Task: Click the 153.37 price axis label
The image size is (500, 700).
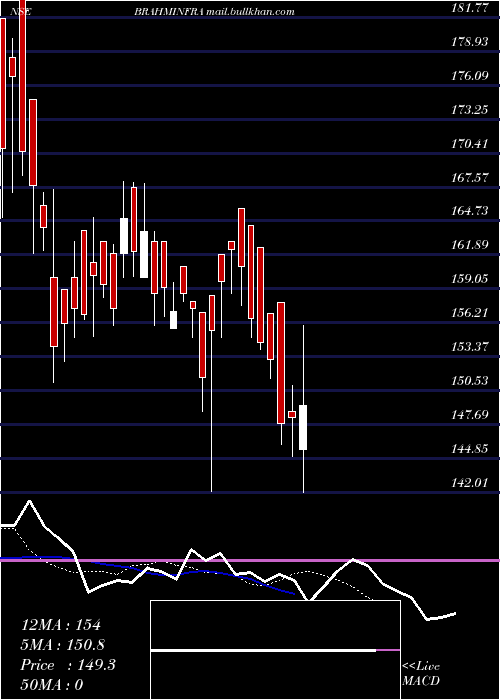Action: (469, 346)
